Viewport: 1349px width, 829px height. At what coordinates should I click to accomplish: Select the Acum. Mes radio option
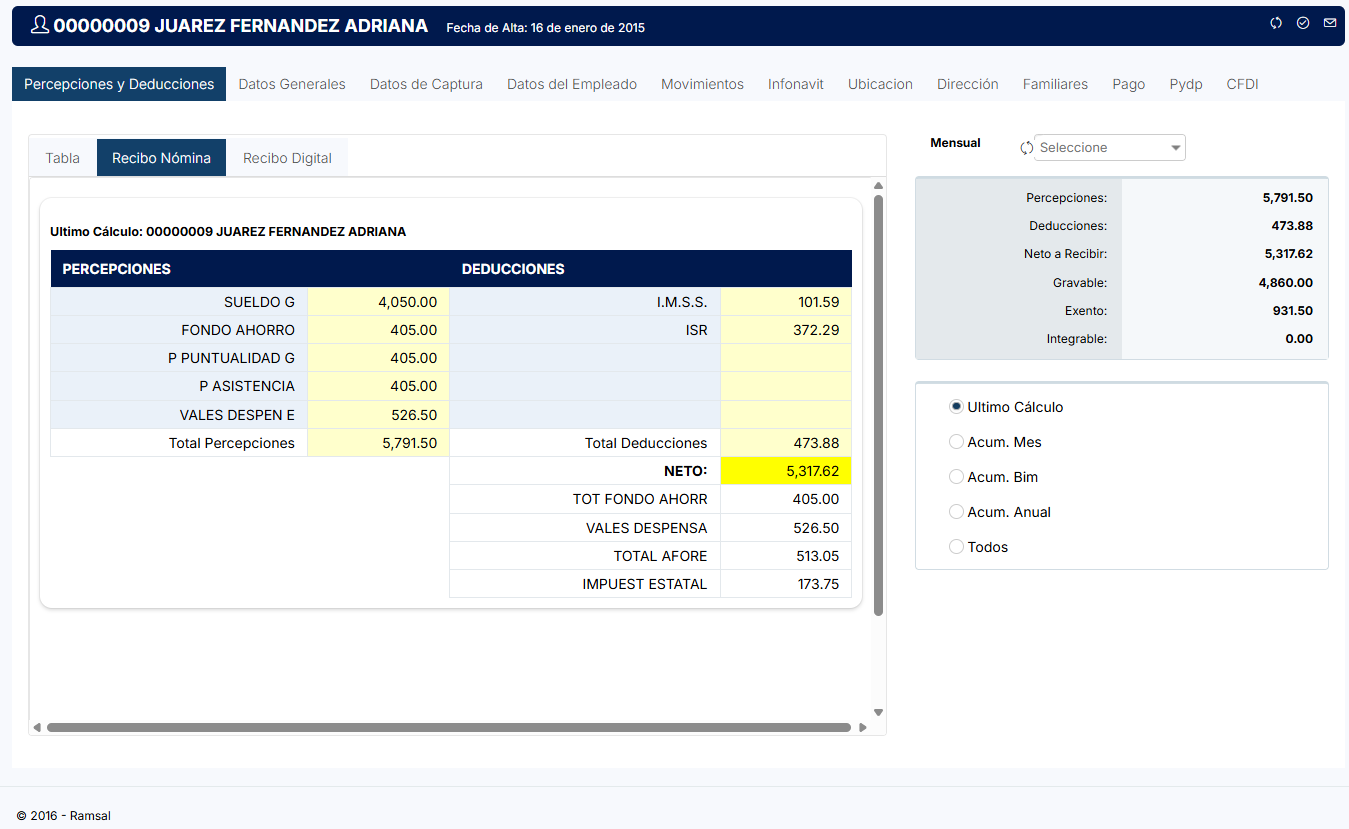(957, 442)
